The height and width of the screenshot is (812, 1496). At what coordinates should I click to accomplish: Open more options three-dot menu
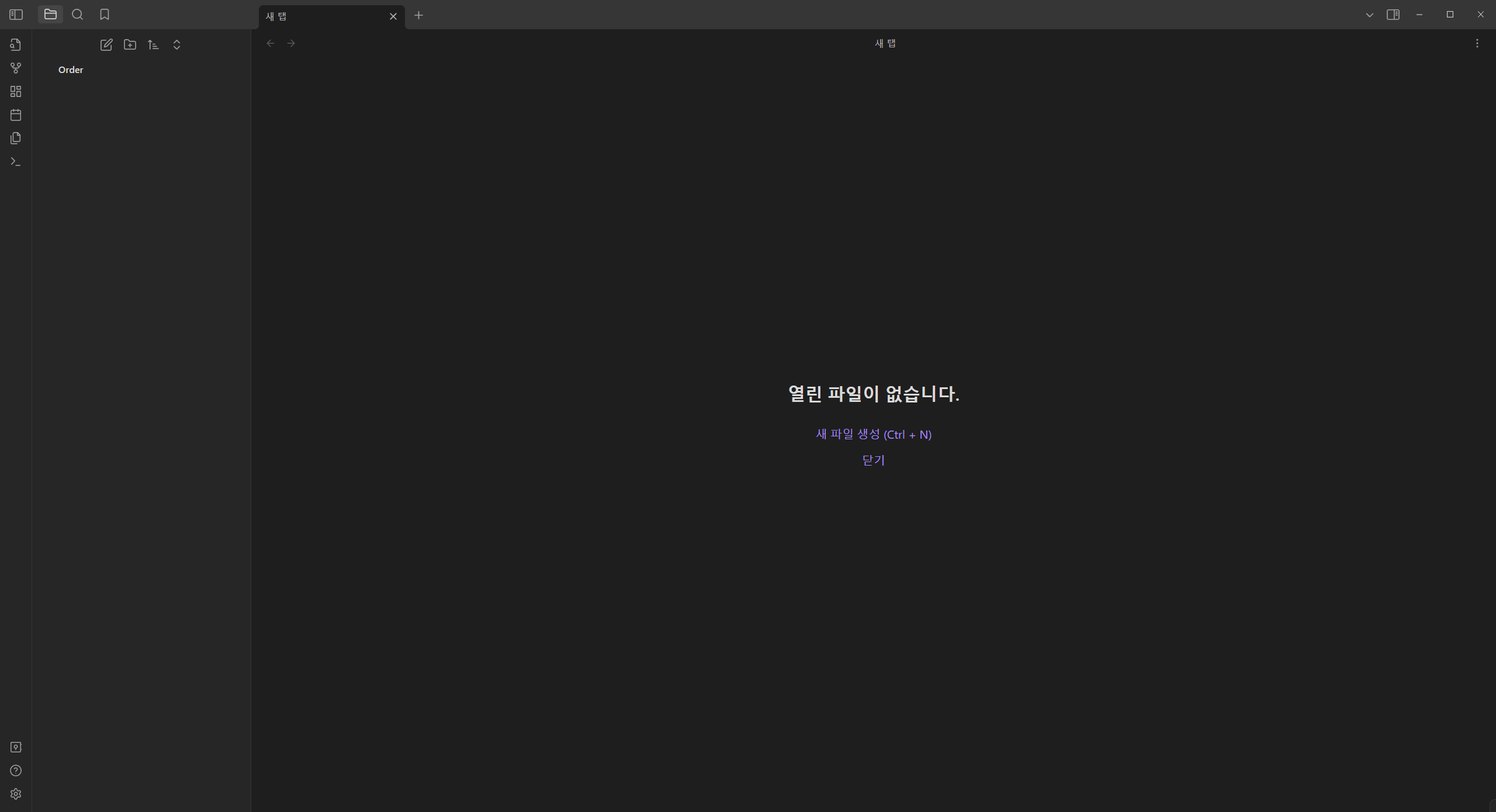pyautogui.click(x=1477, y=43)
